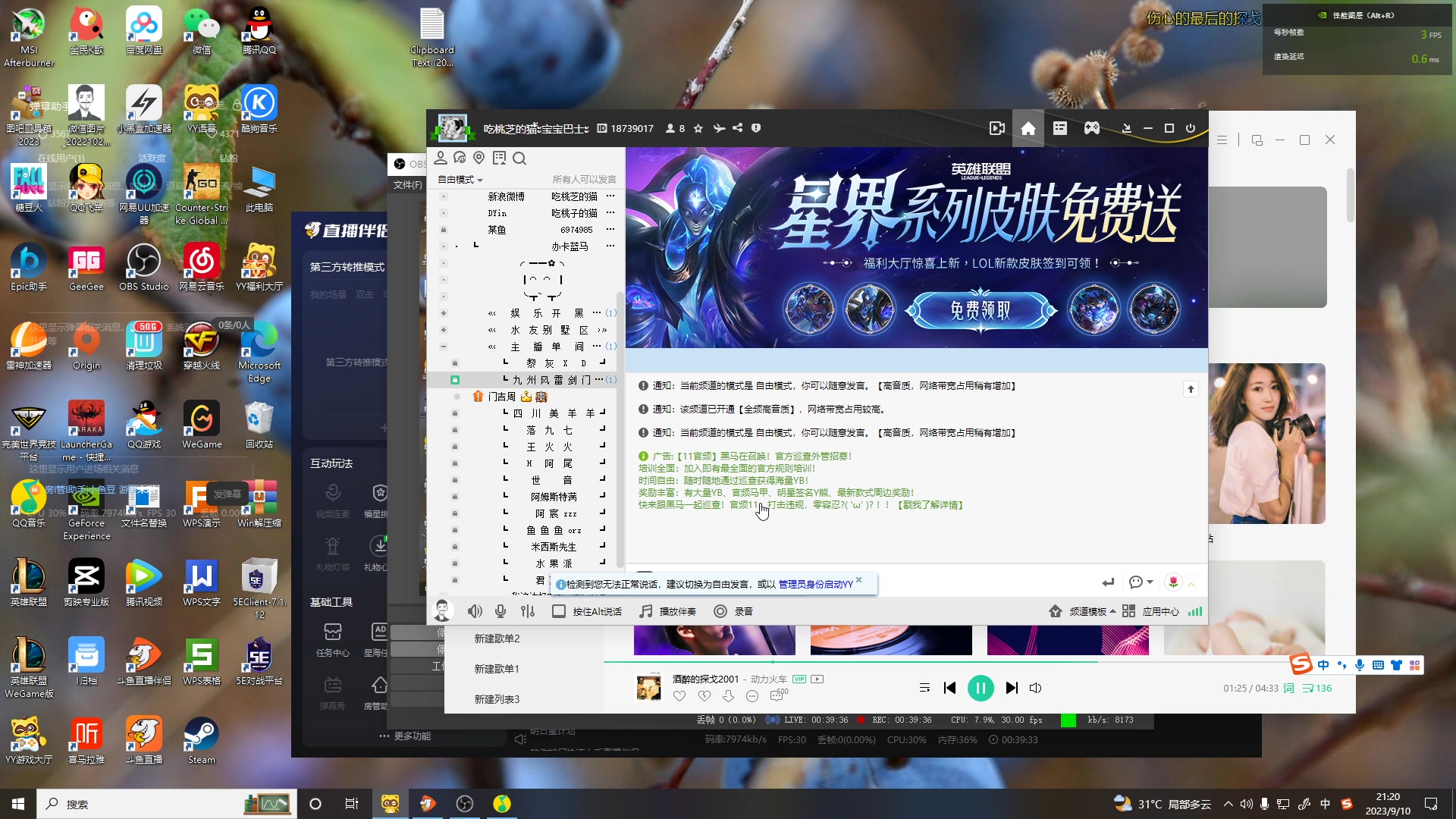Open the video icon in the YY title bar
The image size is (1456, 819).
coord(997,129)
